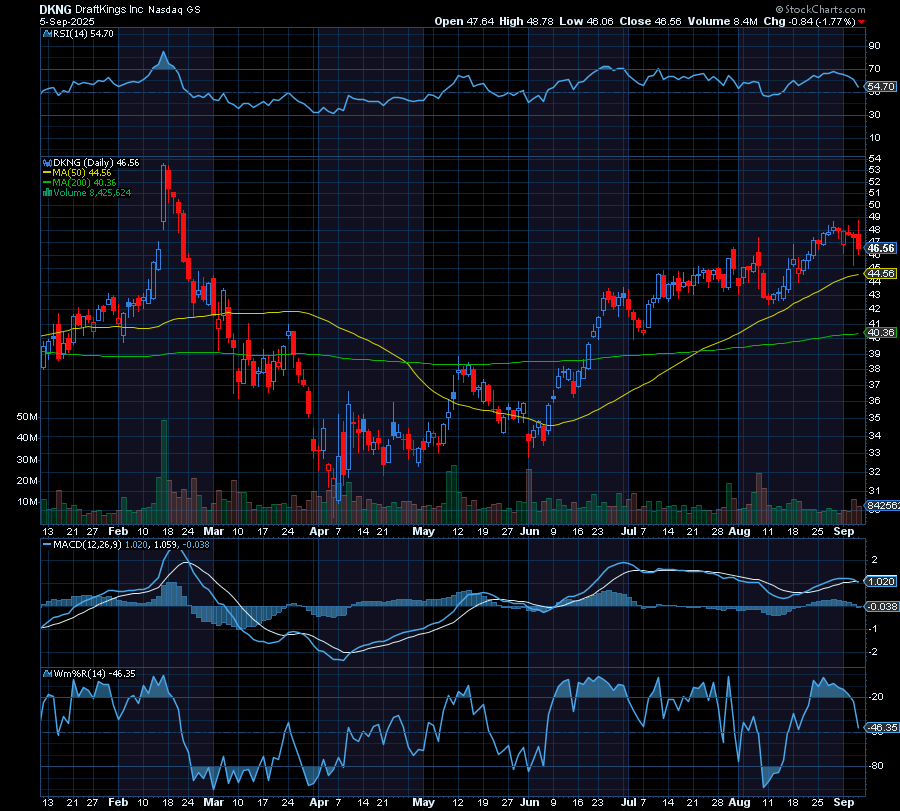
Task: Select the Sep label on the date axis
Action: (x=845, y=532)
